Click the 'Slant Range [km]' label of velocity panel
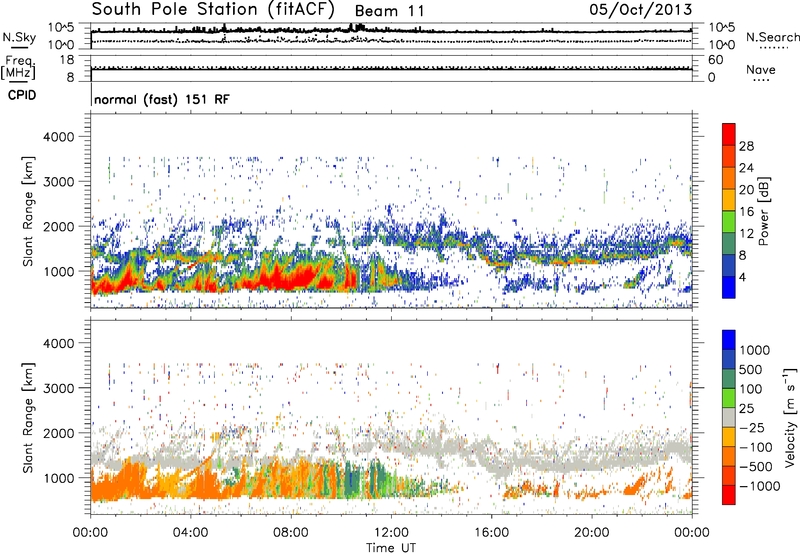This screenshot has height=554, width=800. (x=28, y=417)
